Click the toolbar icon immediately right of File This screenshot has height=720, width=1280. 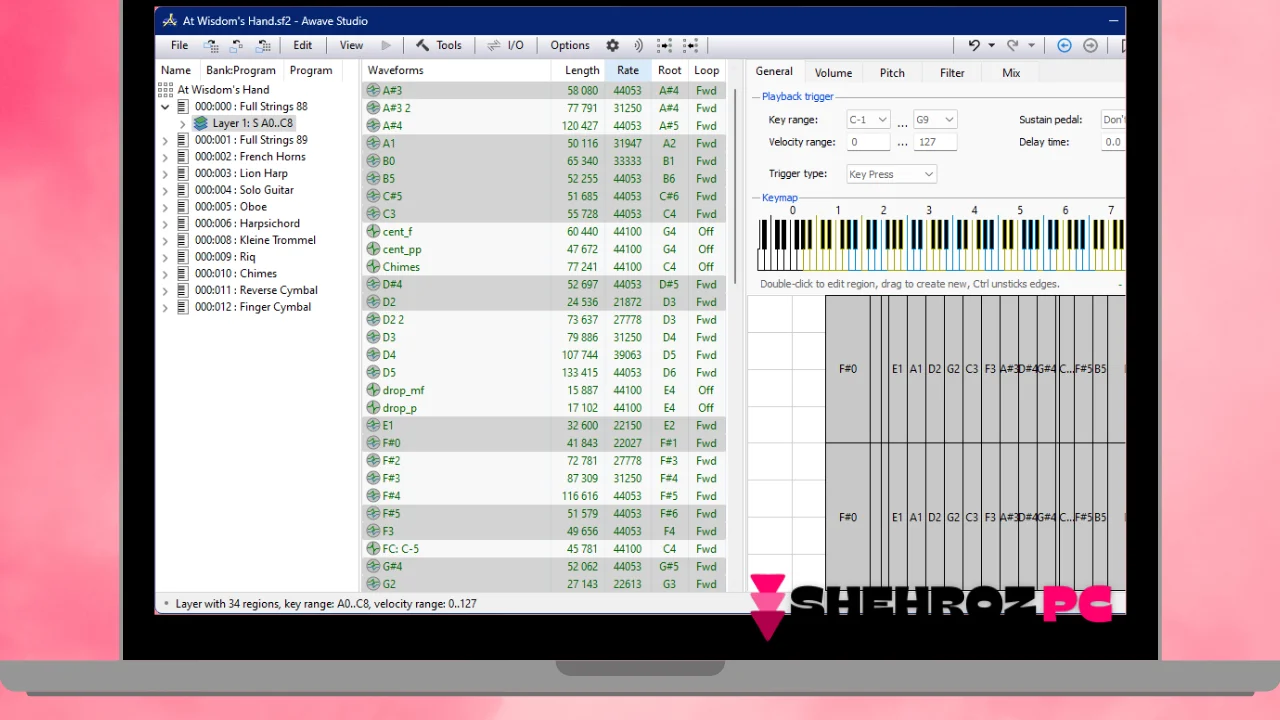coord(211,45)
